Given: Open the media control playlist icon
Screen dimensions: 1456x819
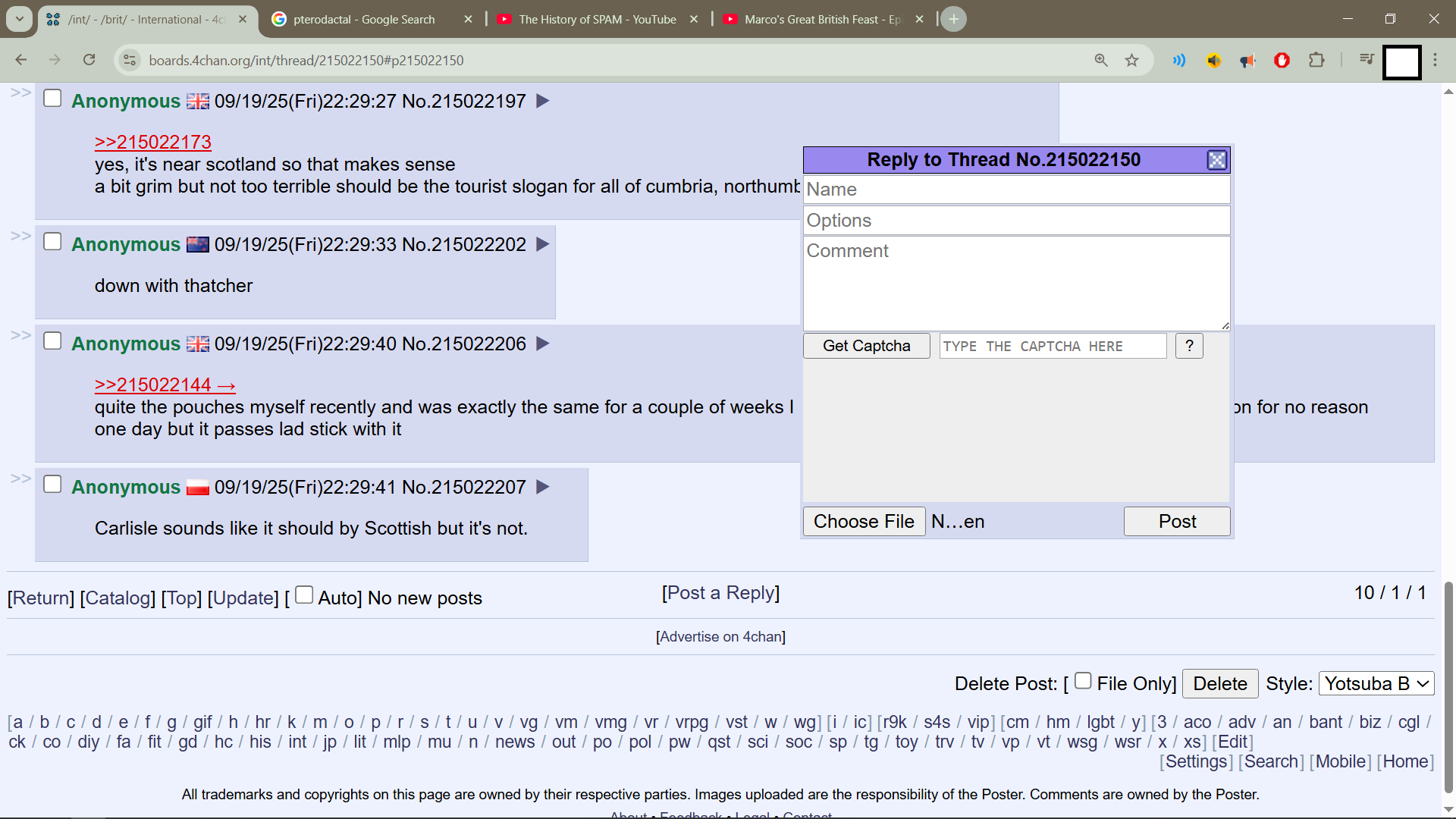Looking at the screenshot, I should pyautogui.click(x=1367, y=60).
